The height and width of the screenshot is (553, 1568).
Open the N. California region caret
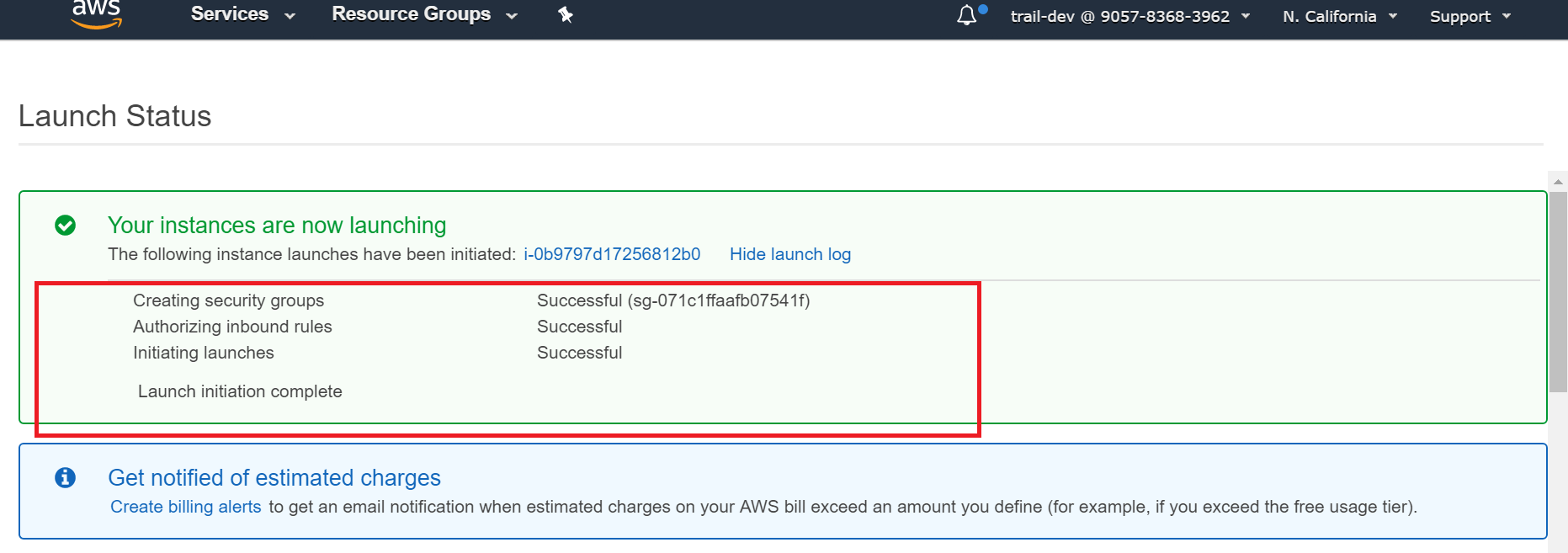click(1393, 16)
